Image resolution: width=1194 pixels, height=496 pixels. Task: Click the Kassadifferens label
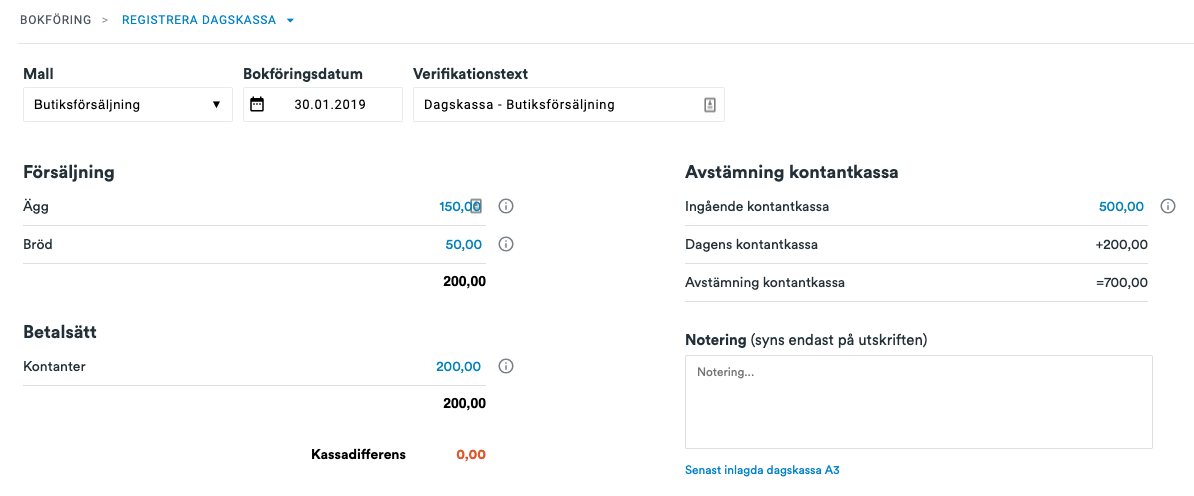coord(359,455)
